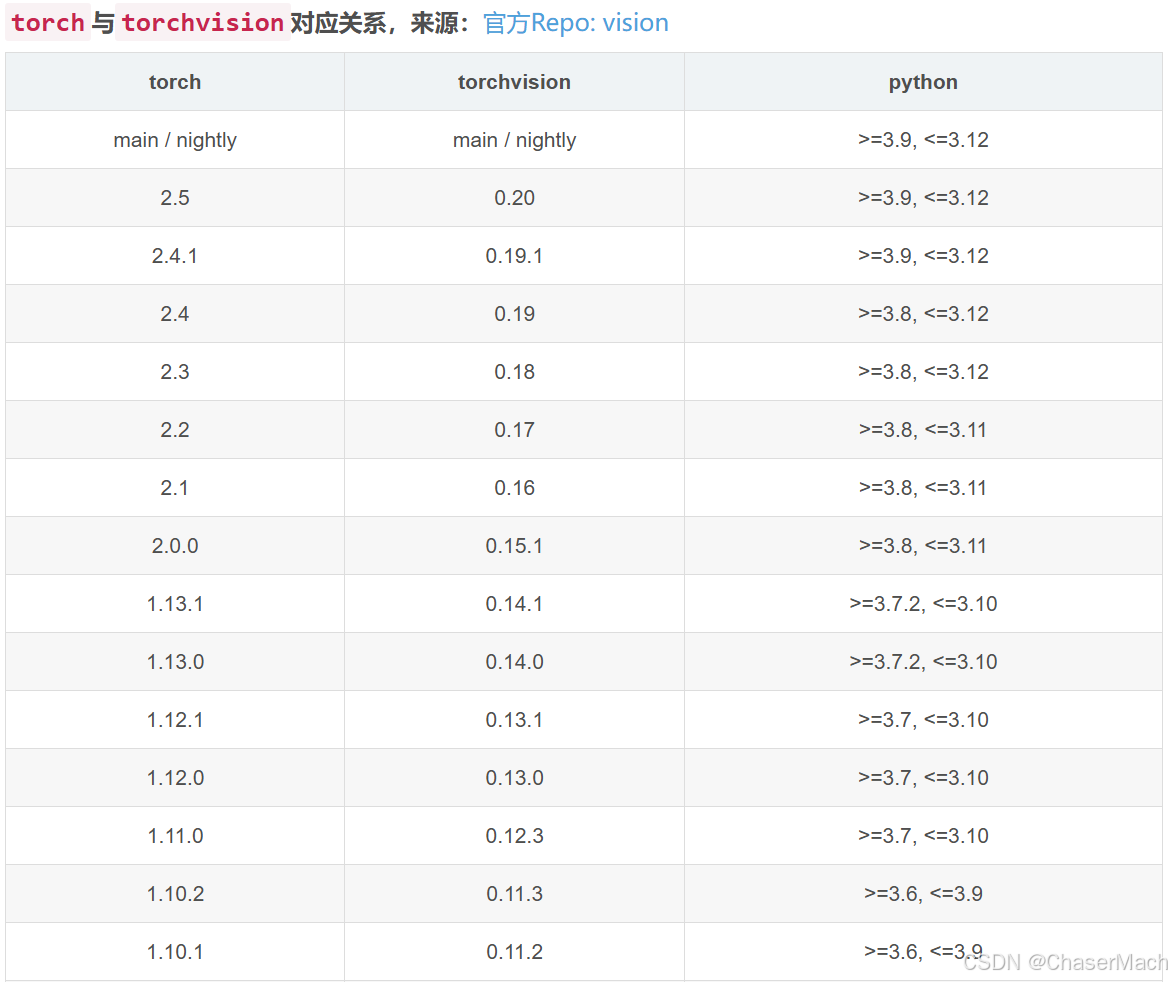Select main / nightly in the torch column
This screenshot has width=1172, height=982.
click(175, 140)
